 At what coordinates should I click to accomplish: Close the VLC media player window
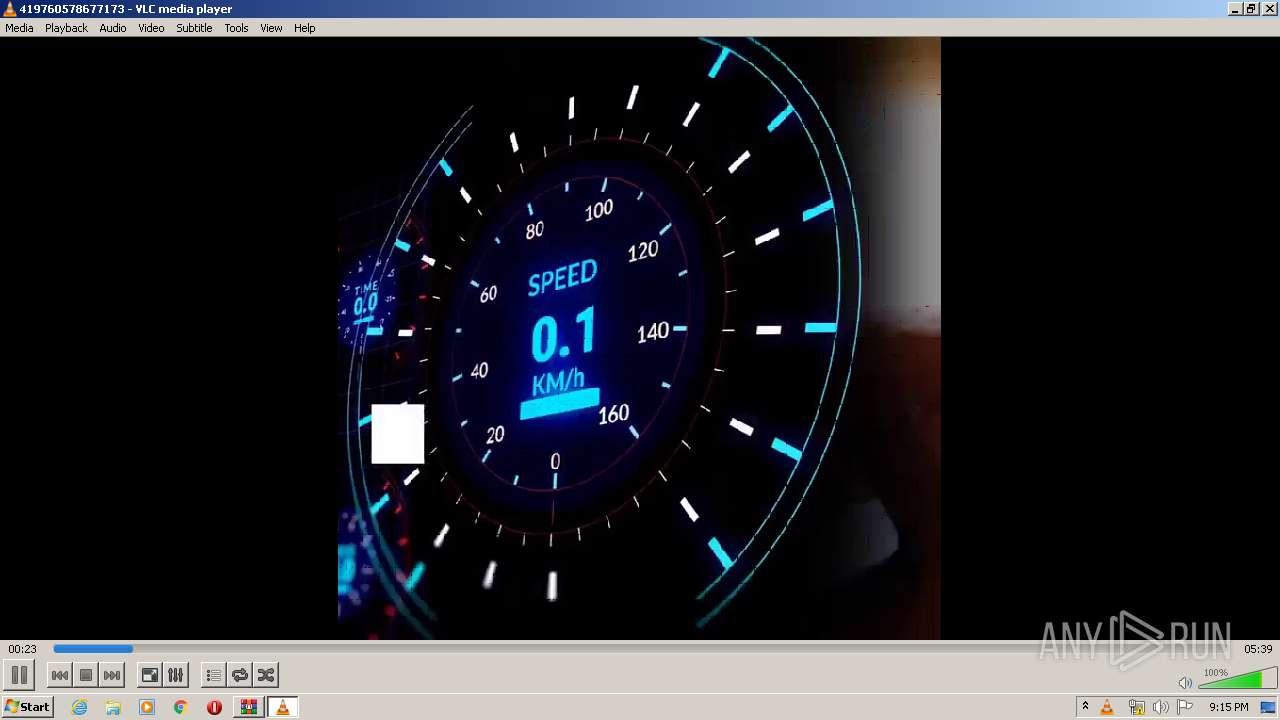[x=1269, y=9]
